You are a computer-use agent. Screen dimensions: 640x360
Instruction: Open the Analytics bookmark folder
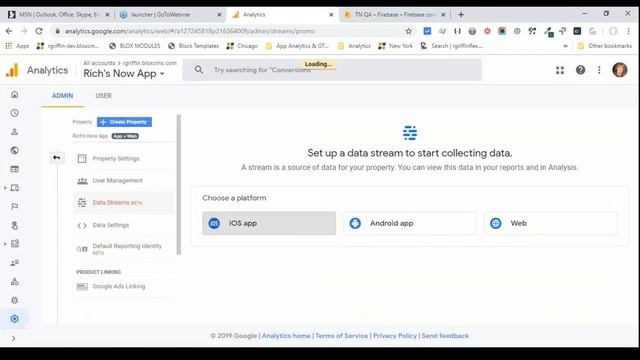[354, 46]
